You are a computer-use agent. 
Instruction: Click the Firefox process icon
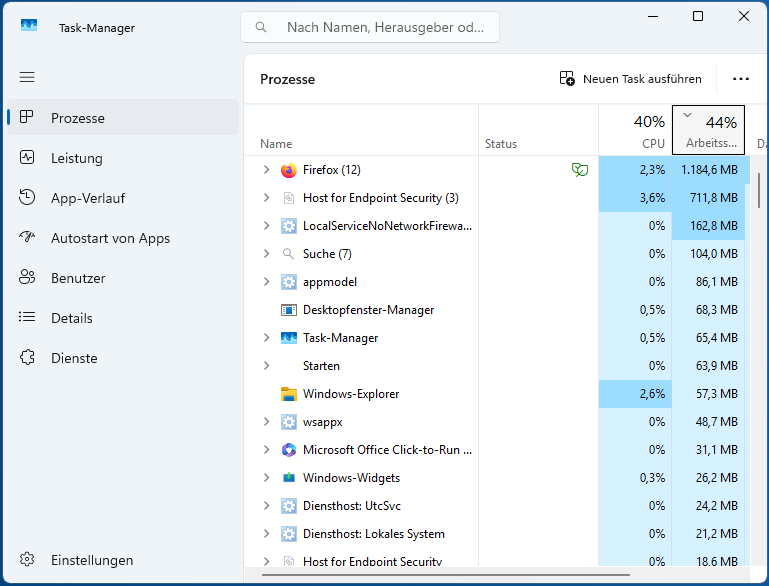point(289,170)
